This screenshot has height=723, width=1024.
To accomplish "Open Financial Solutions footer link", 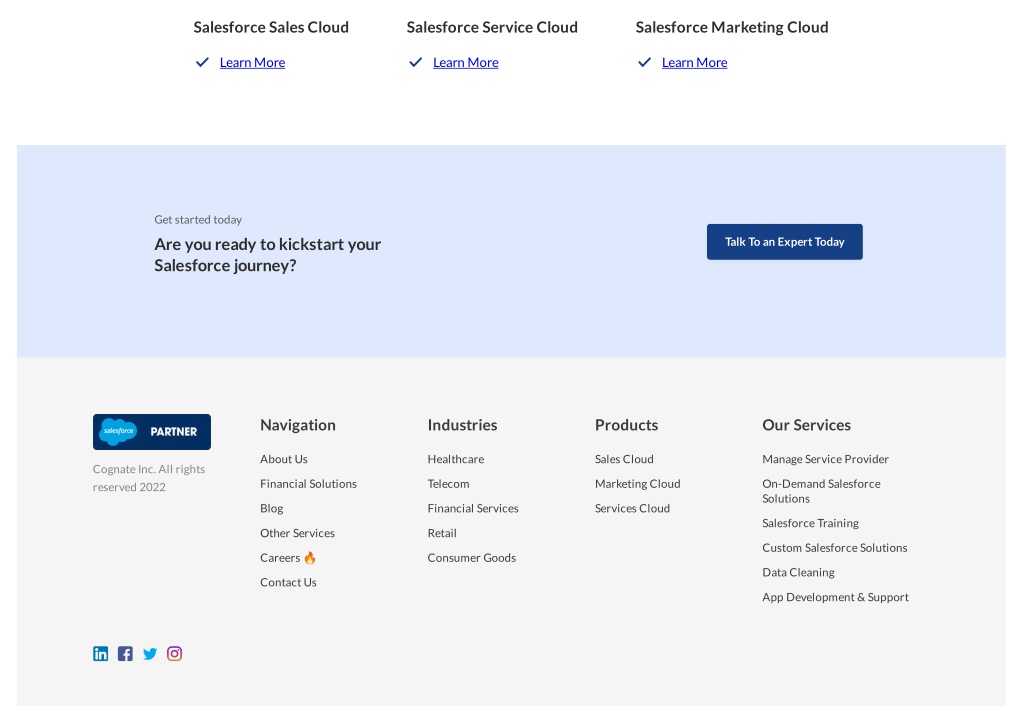I will tap(308, 484).
